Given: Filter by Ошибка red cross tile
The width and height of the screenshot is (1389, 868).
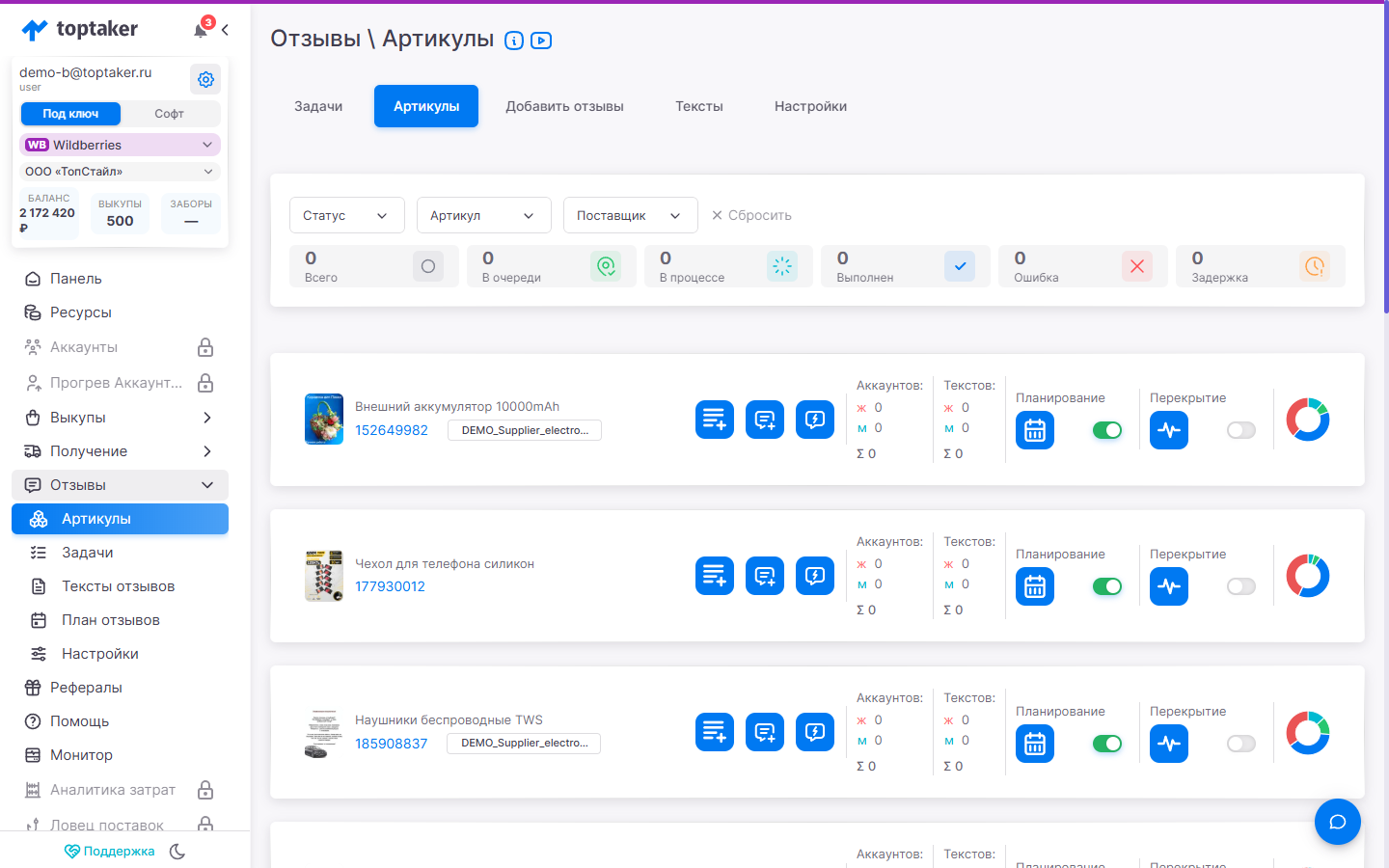Looking at the screenshot, I should coord(1083,266).
